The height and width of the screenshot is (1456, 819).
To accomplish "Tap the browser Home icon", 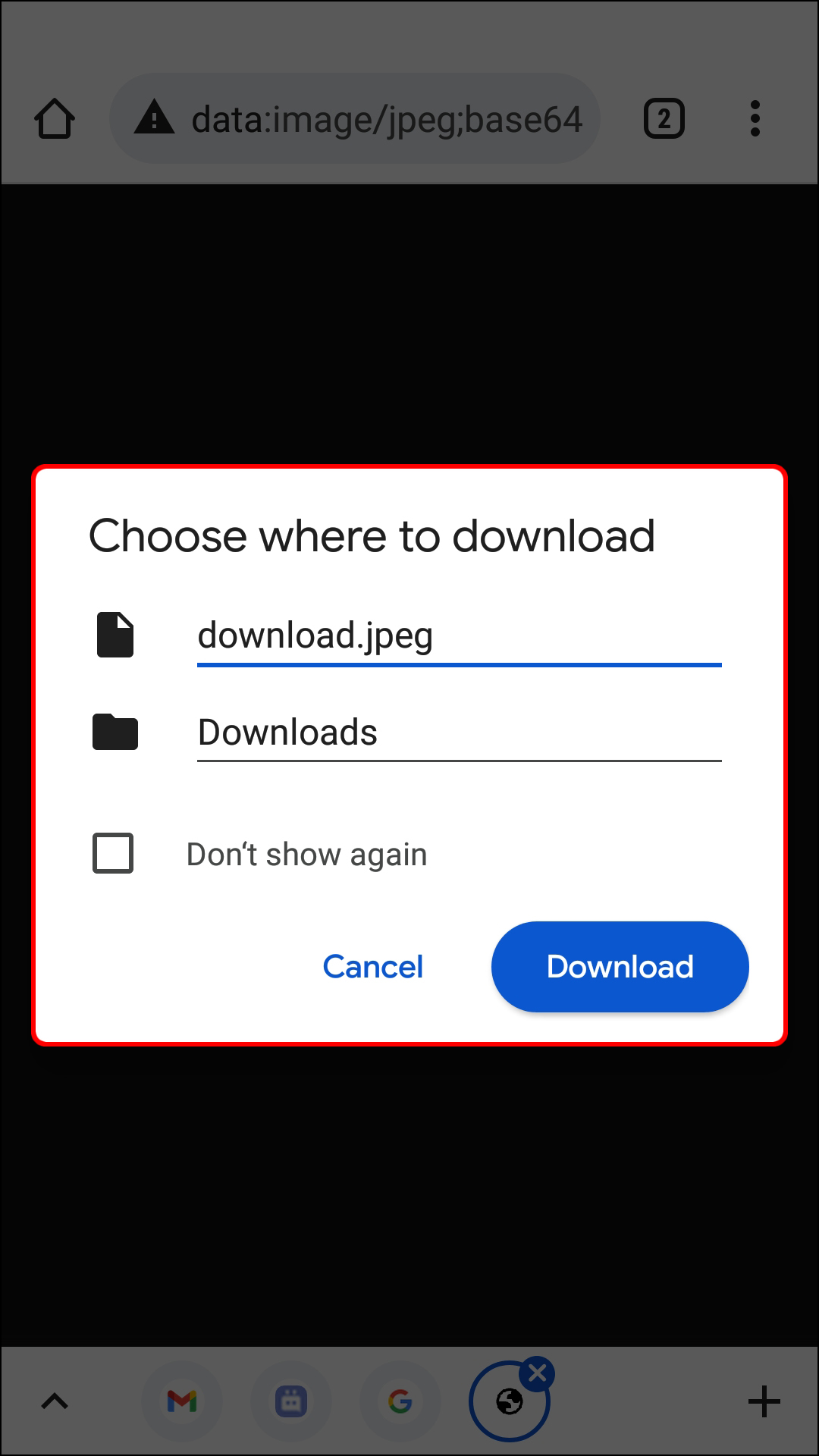I will (55, 119).
